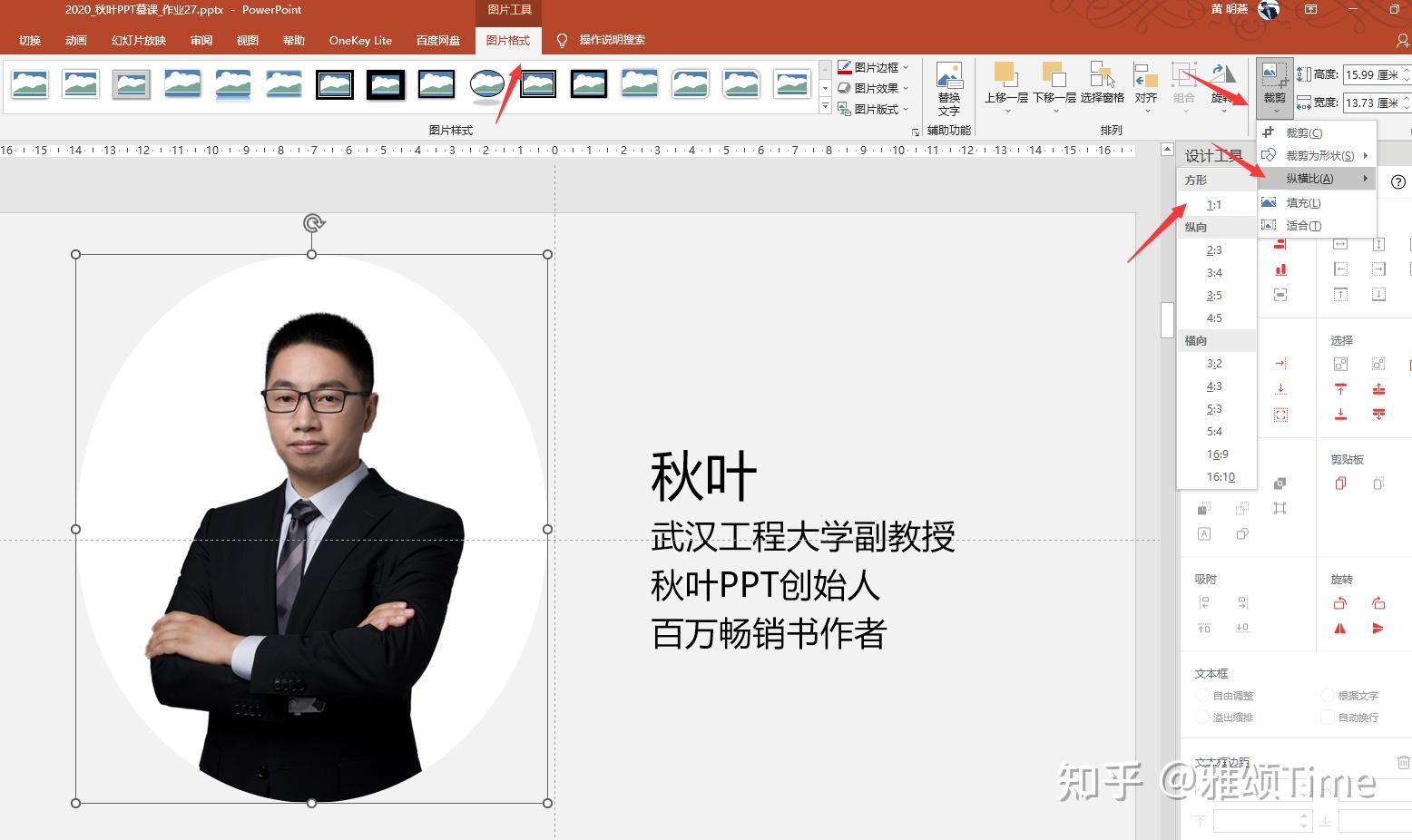The width and height of the screenshot is (1412, 840).
Task: Click the lightbulb search icon
Action: pyautogui.click(x=562, y=40)
